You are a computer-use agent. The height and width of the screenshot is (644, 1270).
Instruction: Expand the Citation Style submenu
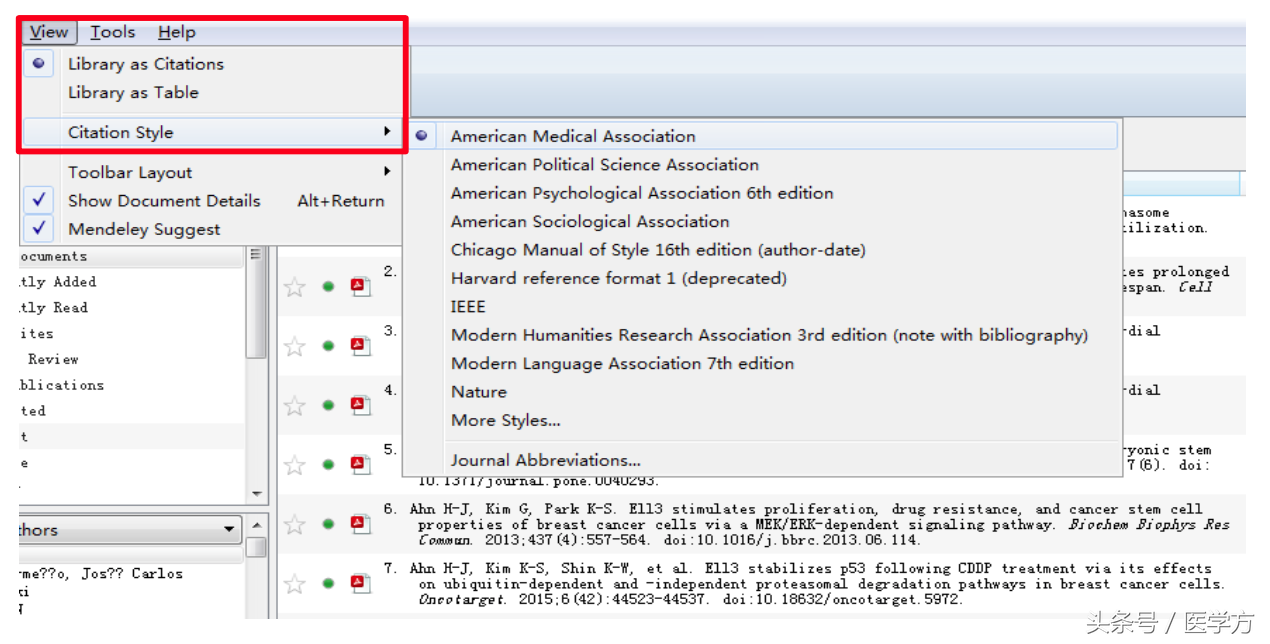pyautogui.click(x=210, y=132)
